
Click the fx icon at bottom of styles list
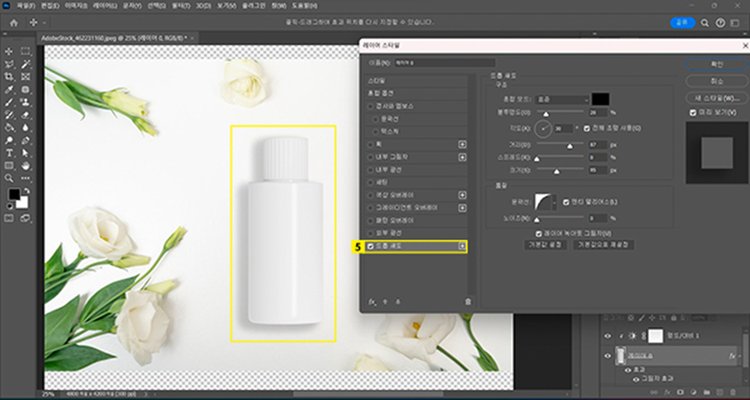pos(372,300)
